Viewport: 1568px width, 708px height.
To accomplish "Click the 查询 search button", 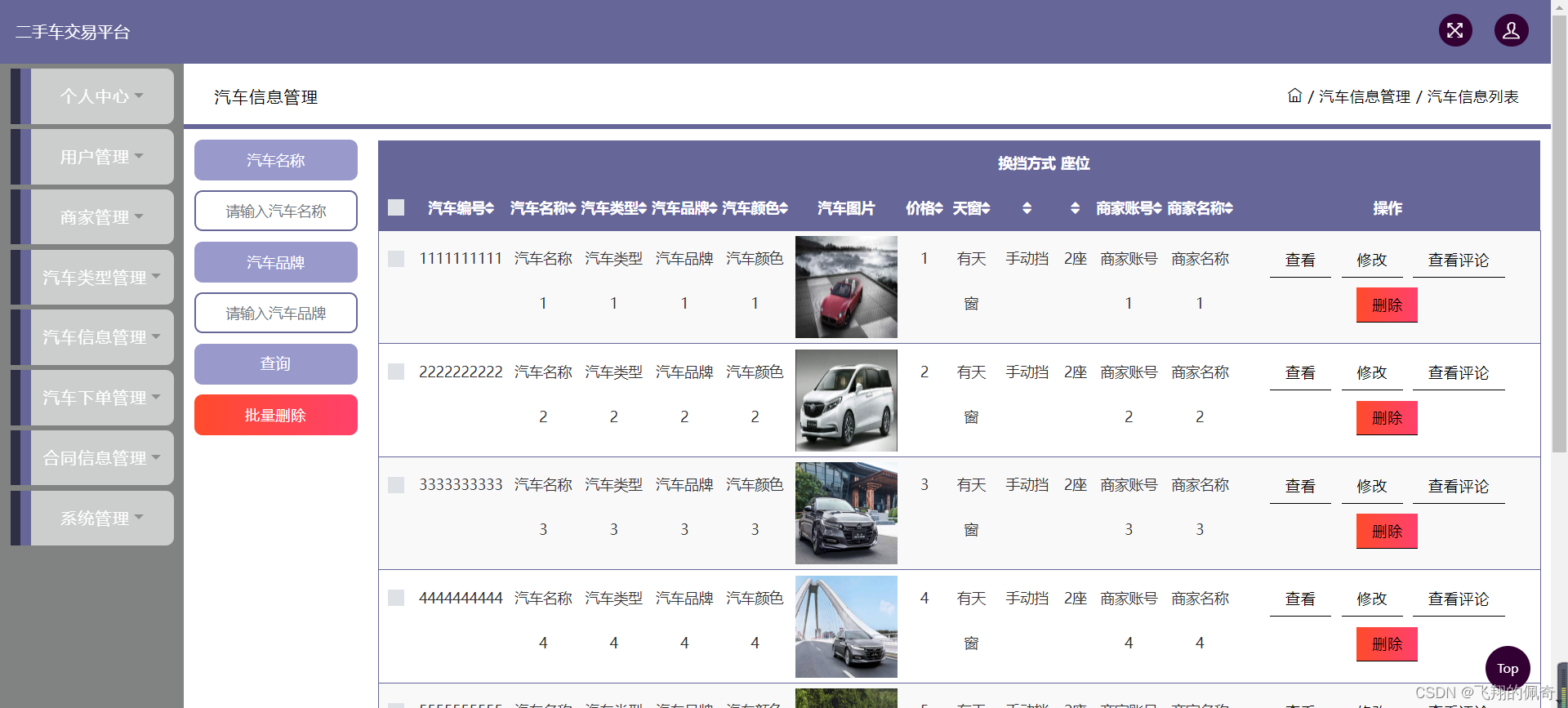I will [276, 364].
